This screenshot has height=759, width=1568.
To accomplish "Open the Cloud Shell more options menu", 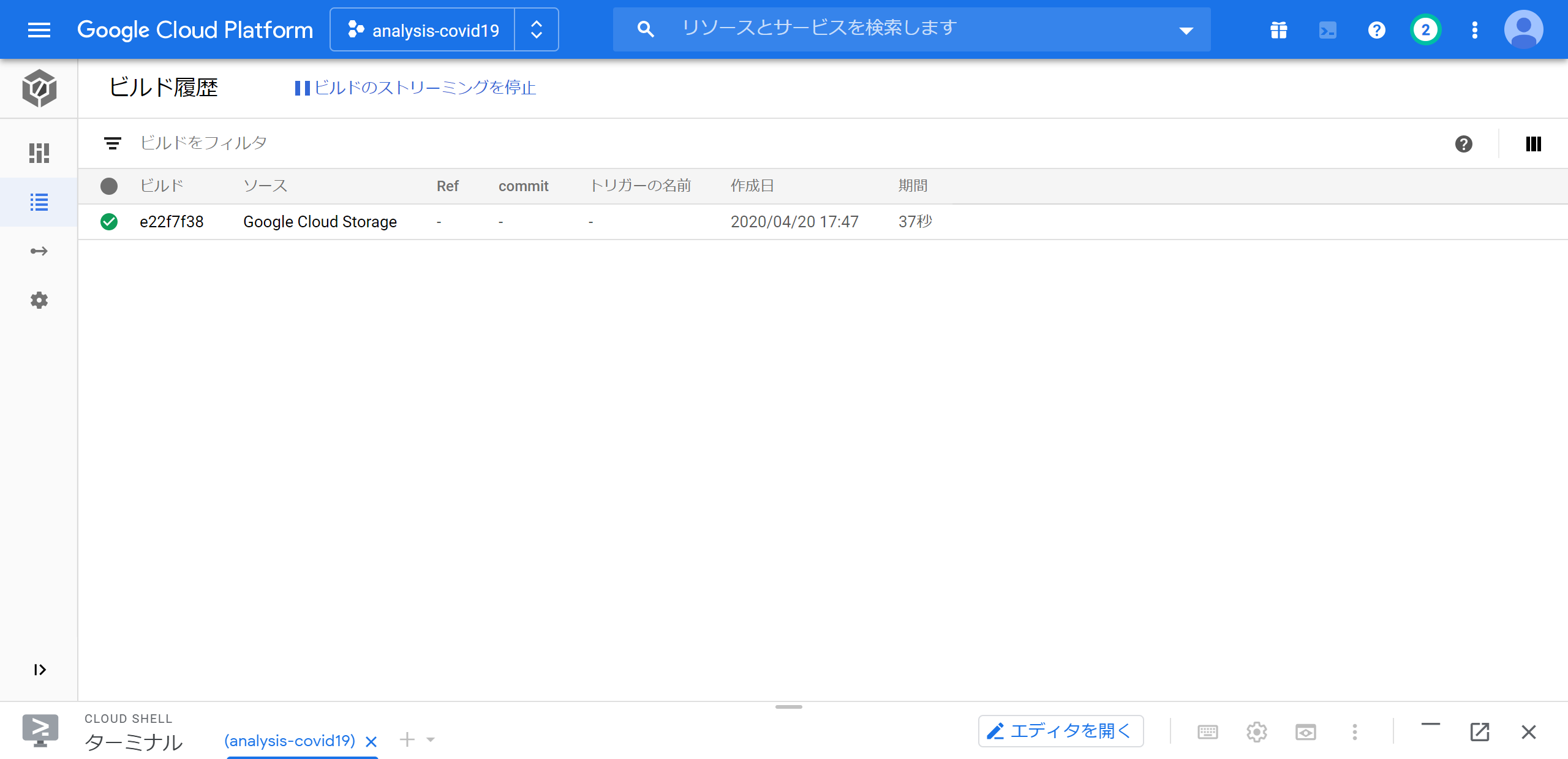I will (x=1354, y=731).
